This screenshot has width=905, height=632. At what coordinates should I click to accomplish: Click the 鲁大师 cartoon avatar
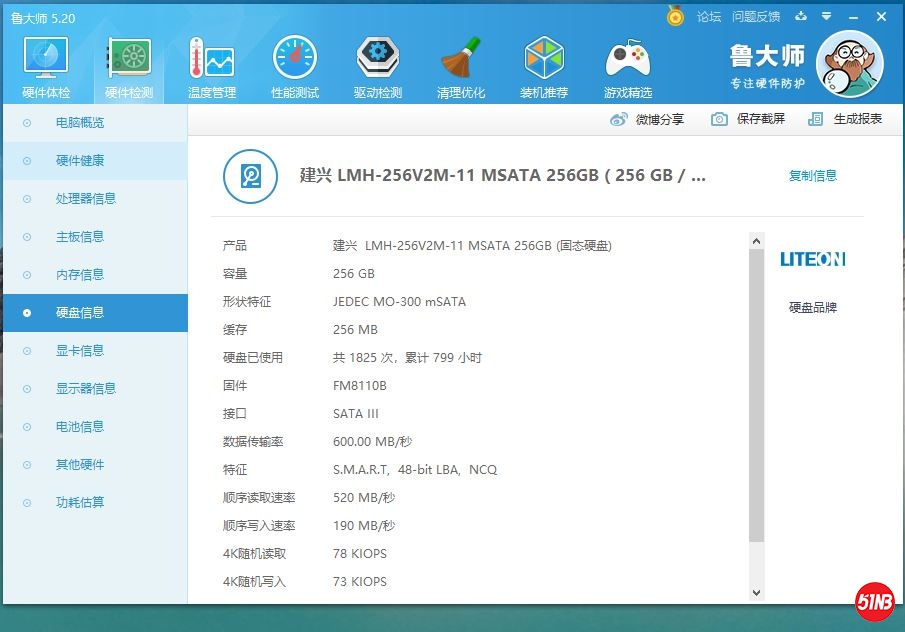pyautogui.click(x=849, y=64)
